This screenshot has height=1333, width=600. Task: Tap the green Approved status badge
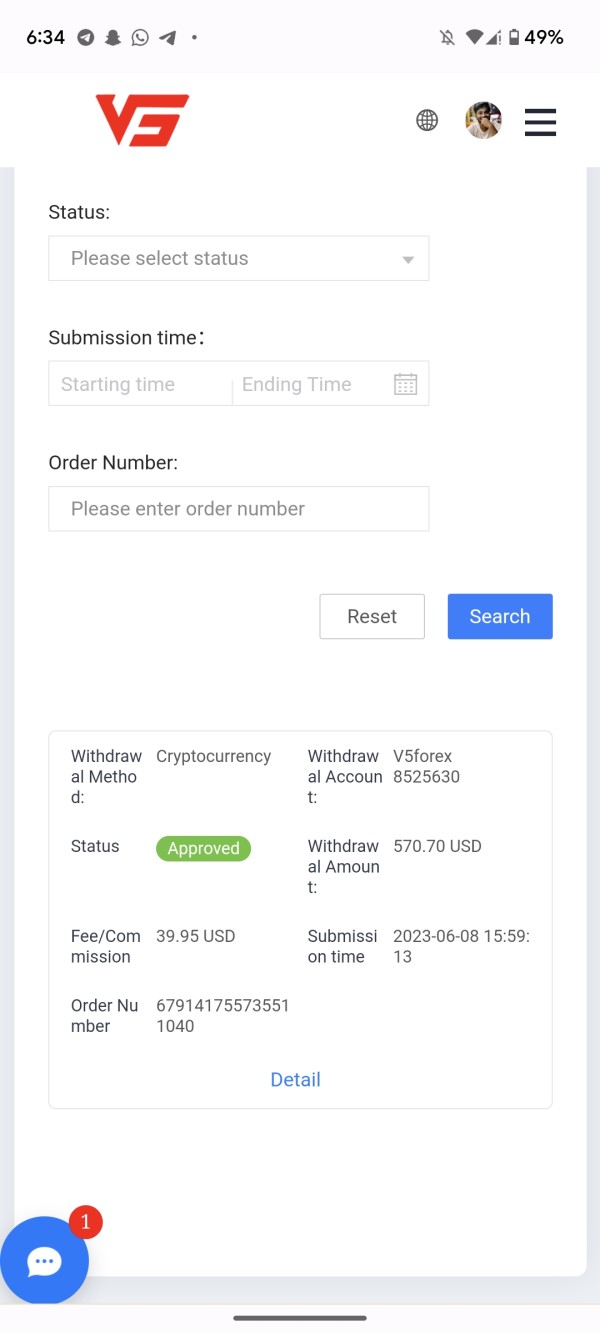[x=203, y=848]
